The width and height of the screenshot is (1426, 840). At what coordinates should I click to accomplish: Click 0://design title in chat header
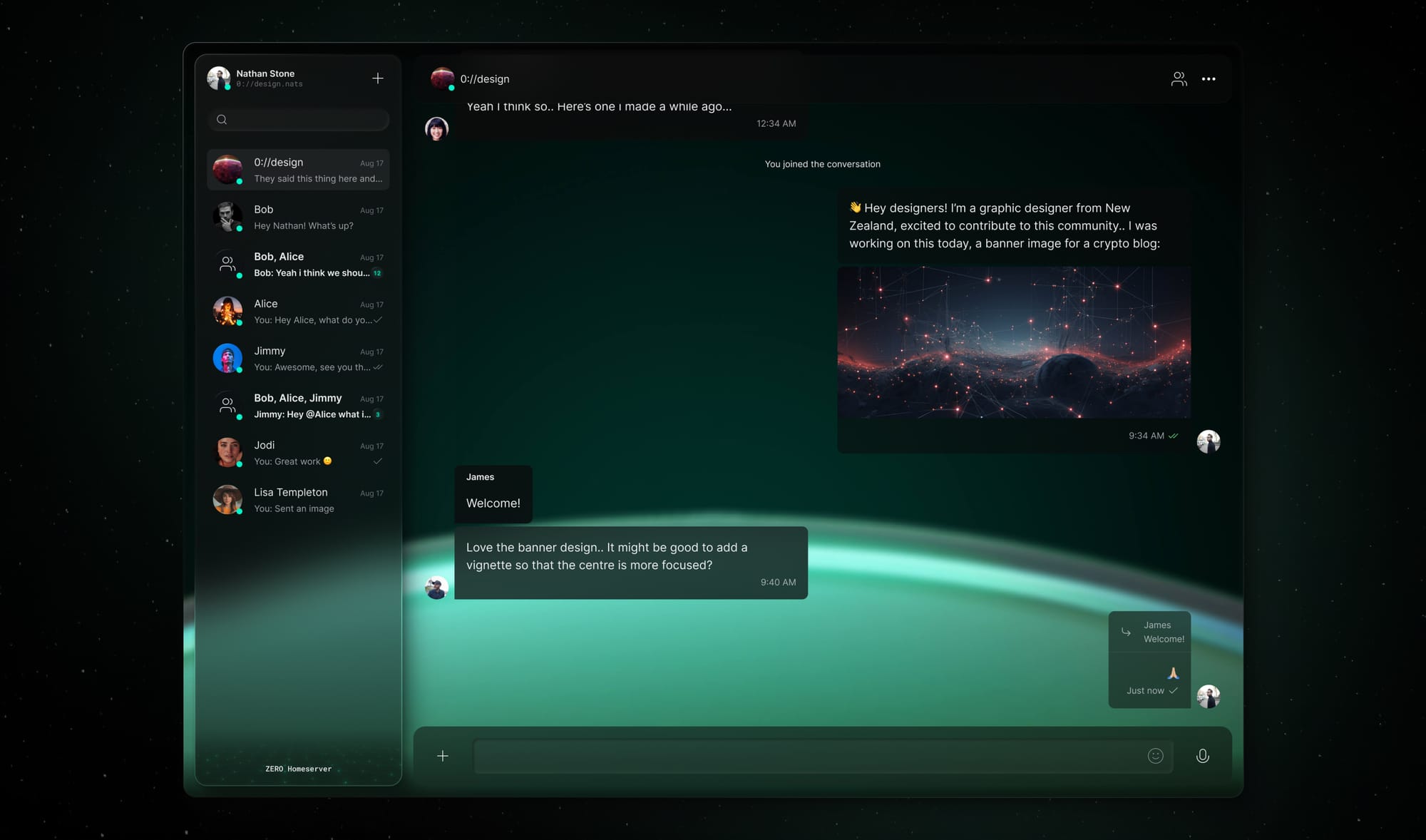(x=485, y=79)
